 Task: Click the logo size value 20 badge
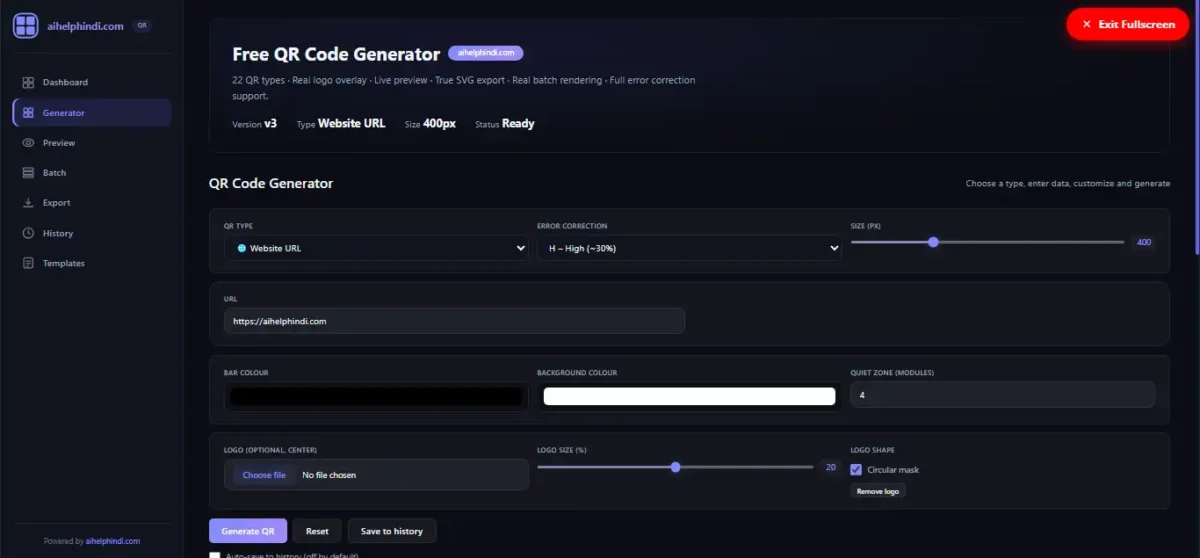(830, 467)
